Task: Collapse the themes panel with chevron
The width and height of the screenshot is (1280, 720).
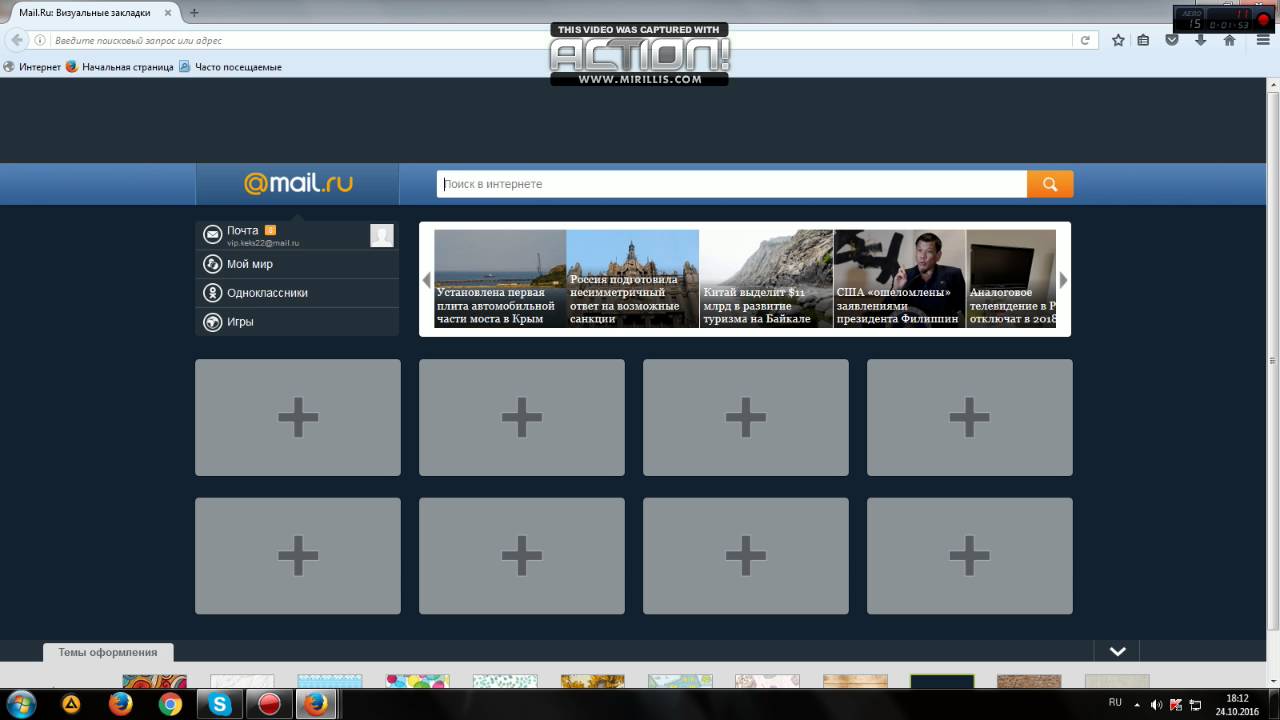Action: [x=1118, y=651]
